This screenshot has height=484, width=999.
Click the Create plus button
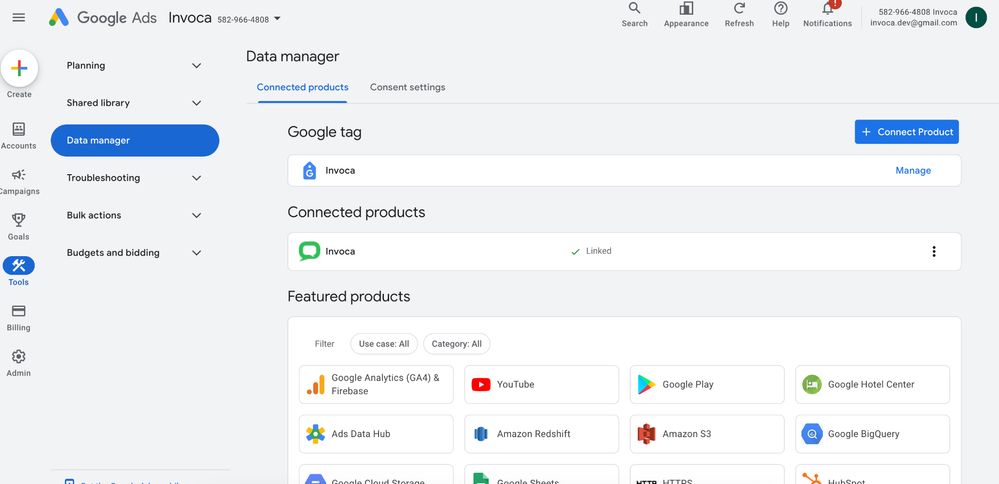(19, 68)
